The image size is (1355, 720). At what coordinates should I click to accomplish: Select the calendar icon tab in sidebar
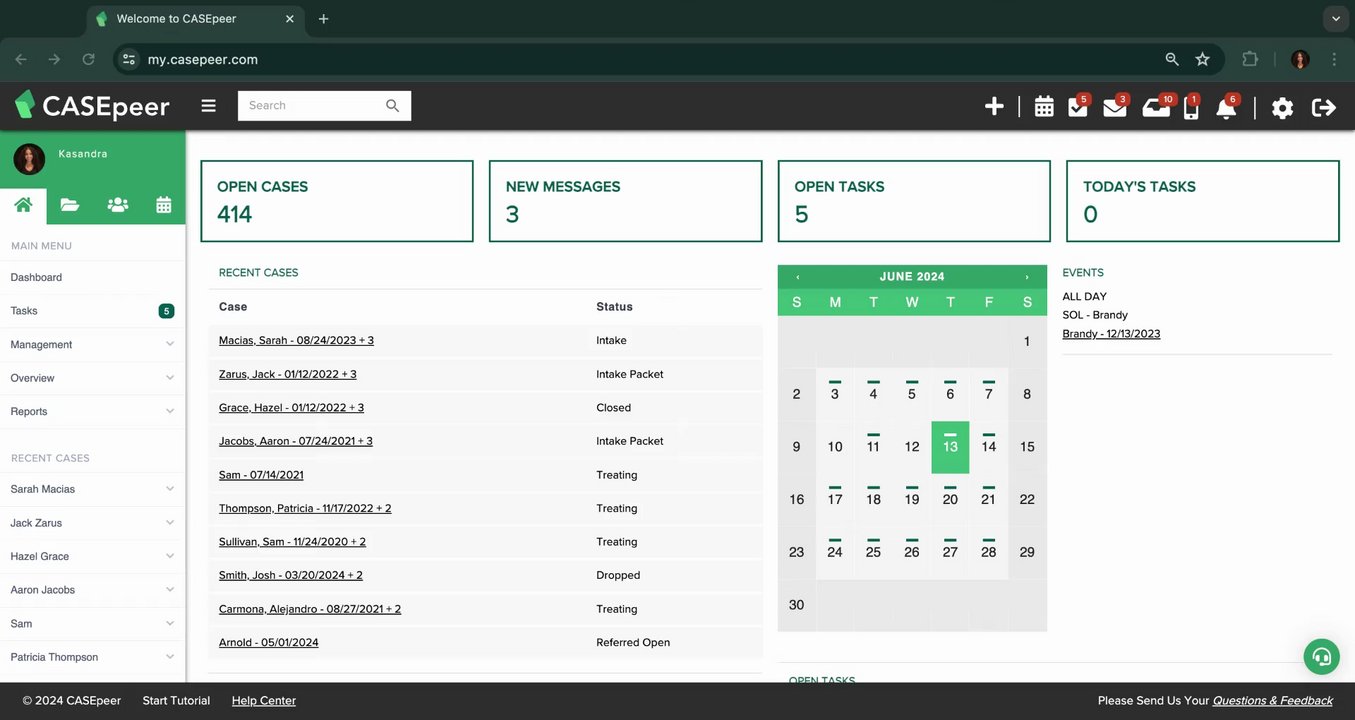click(164, 205)
